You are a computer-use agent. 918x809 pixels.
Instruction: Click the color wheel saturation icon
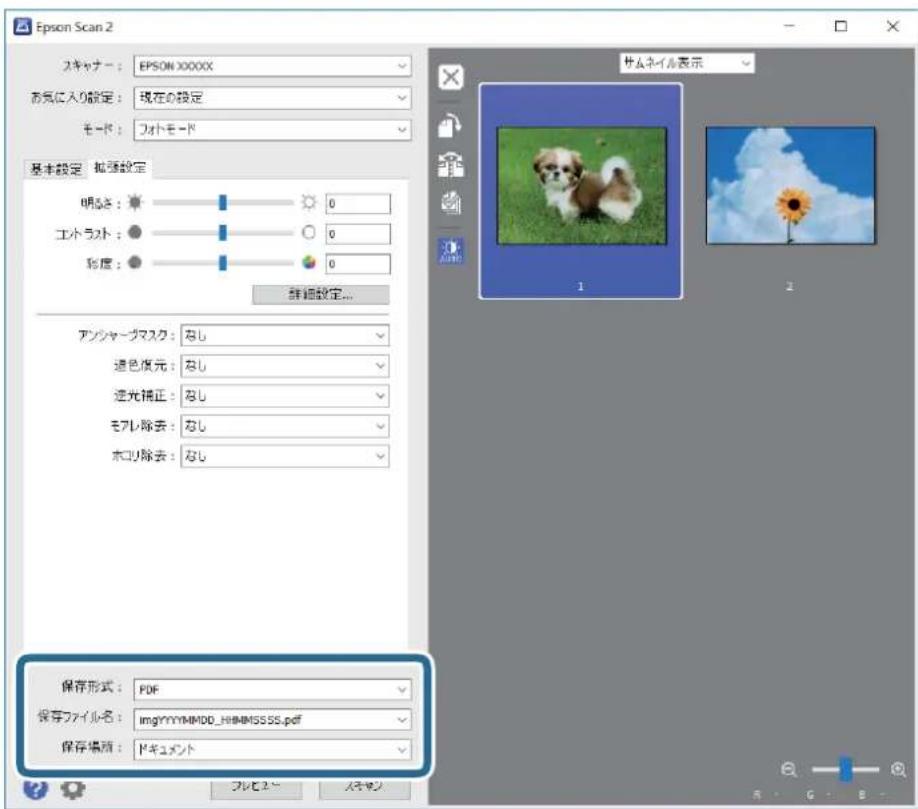click(x=309, y=262)
